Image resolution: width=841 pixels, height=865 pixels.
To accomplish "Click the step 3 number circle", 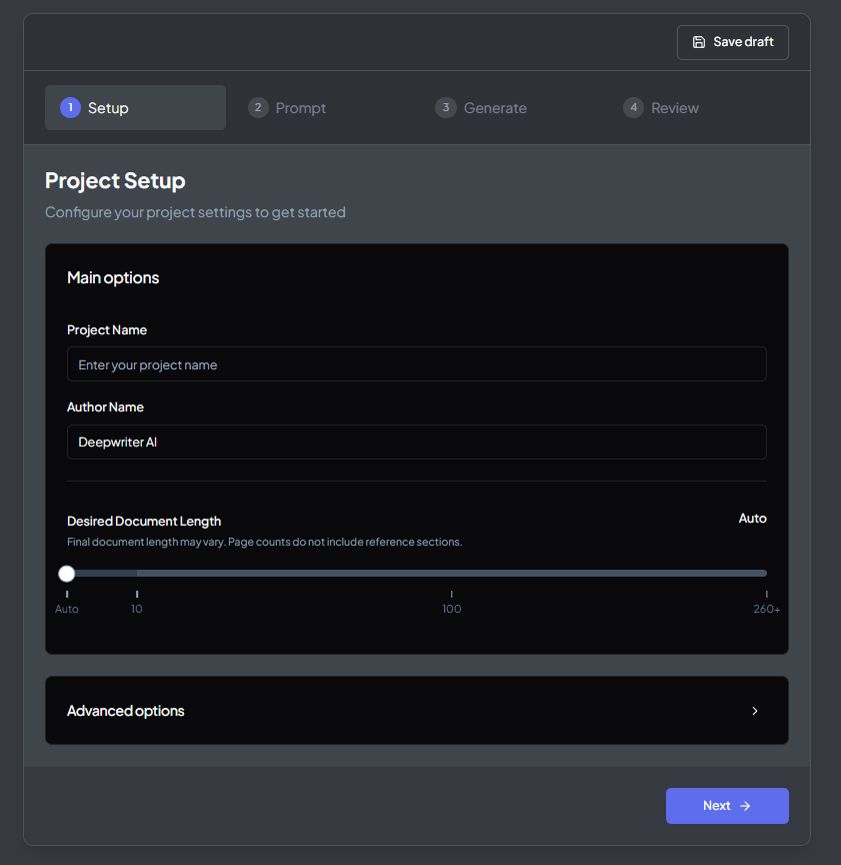I will pos(446,108).
